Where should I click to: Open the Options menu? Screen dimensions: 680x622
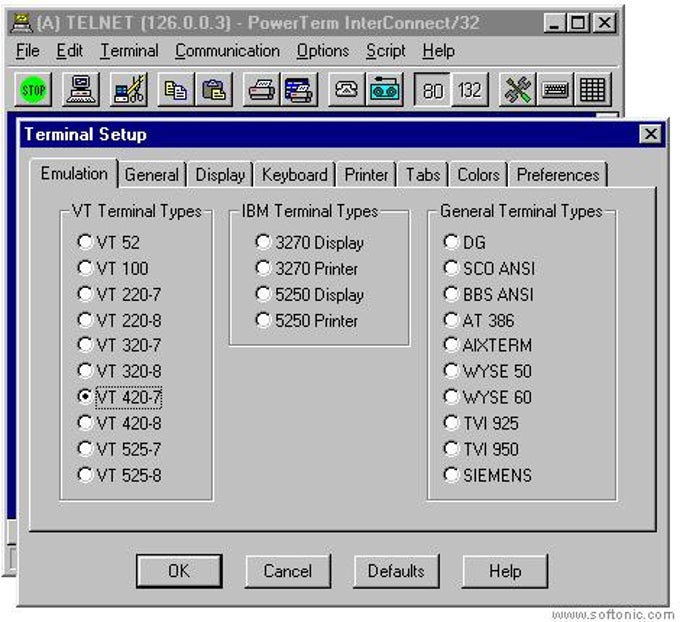[x=323, y=51]
